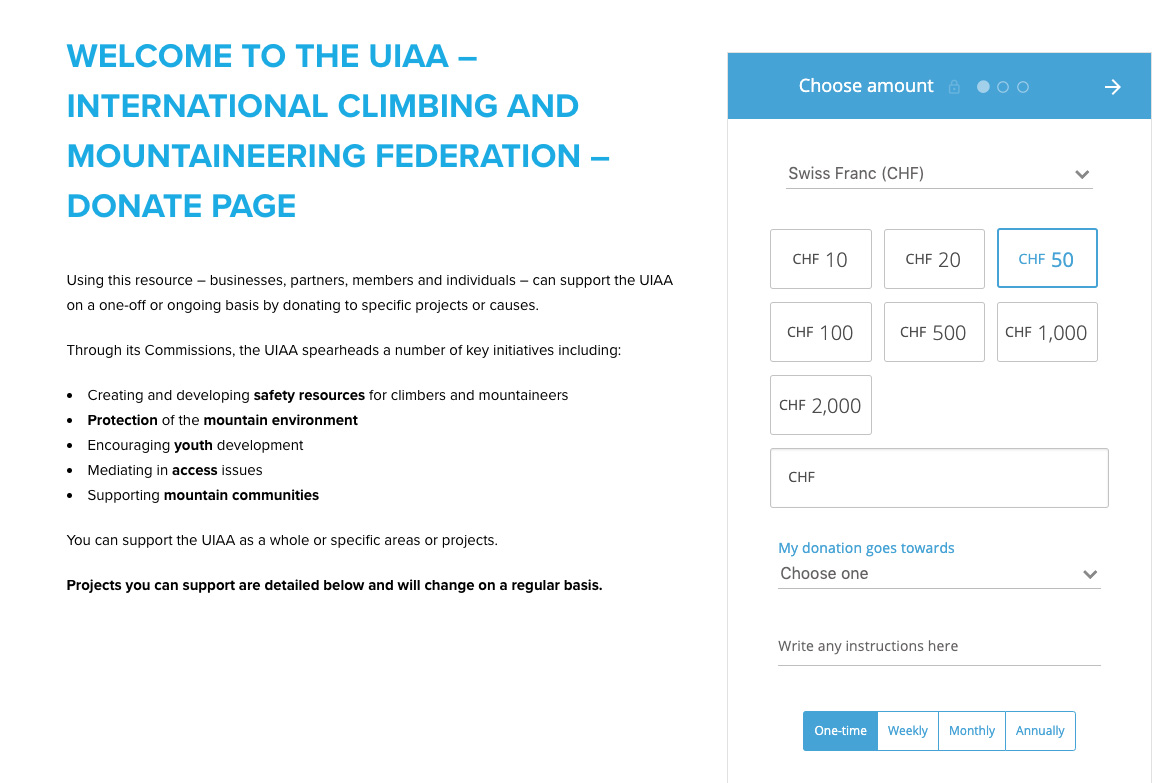Set donation frequency to Annually
This screenshot has height=783, width=1174.
coord(1040,731)
